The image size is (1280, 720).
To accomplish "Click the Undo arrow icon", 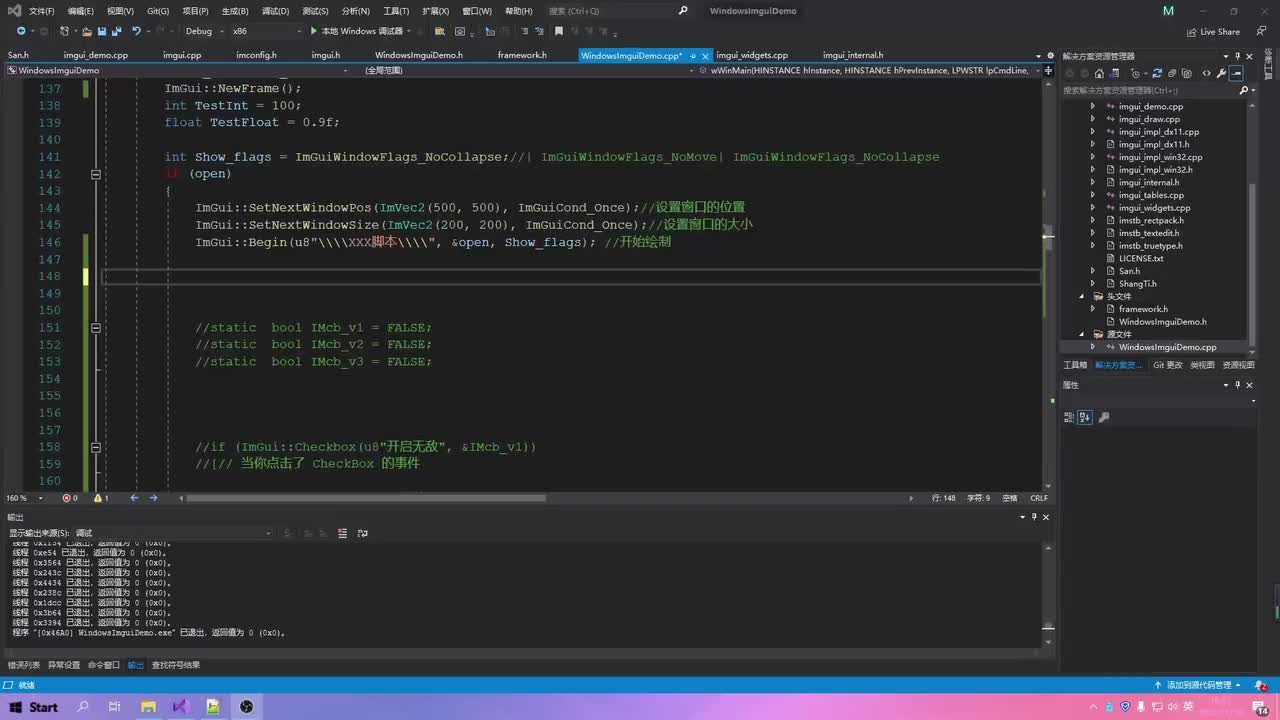I will [136, 31].
